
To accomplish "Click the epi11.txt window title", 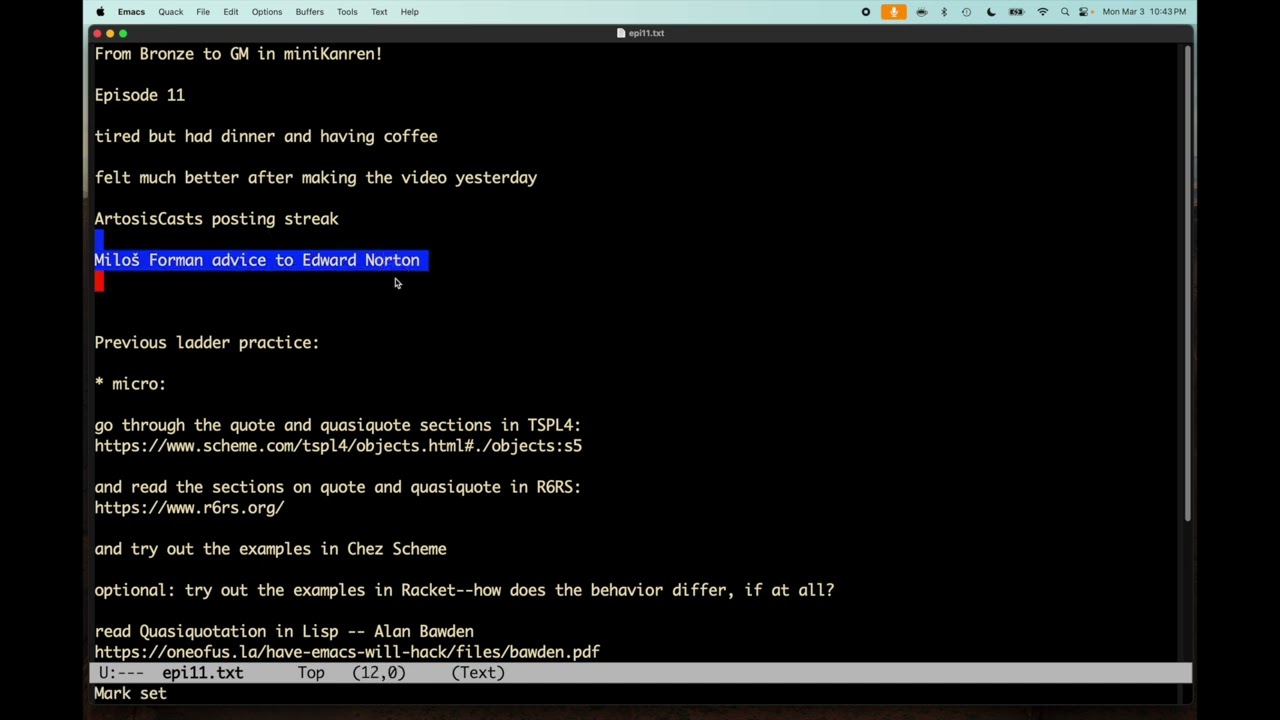I will [646, 33].
